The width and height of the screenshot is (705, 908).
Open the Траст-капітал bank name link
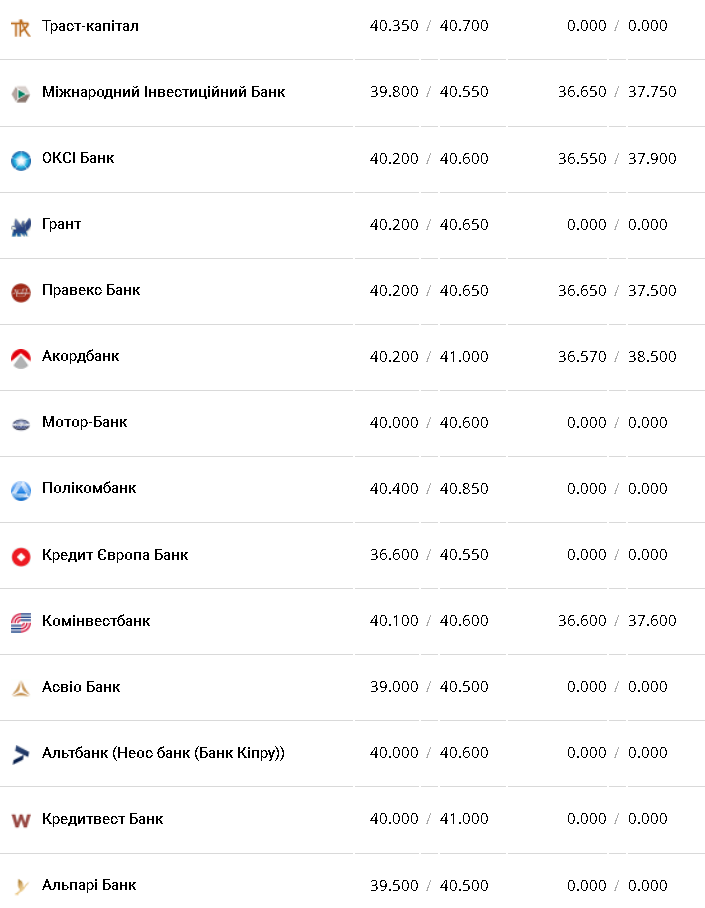[90, 26]
